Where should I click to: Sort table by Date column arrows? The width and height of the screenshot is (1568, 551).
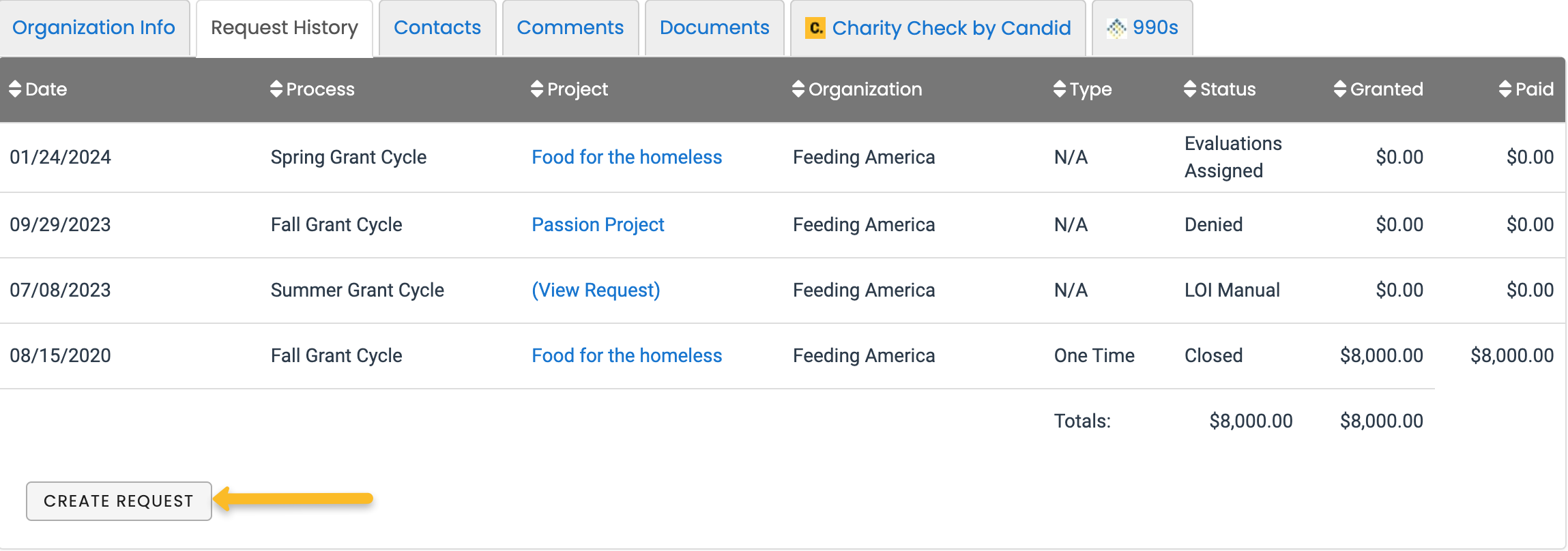point(15,89)
